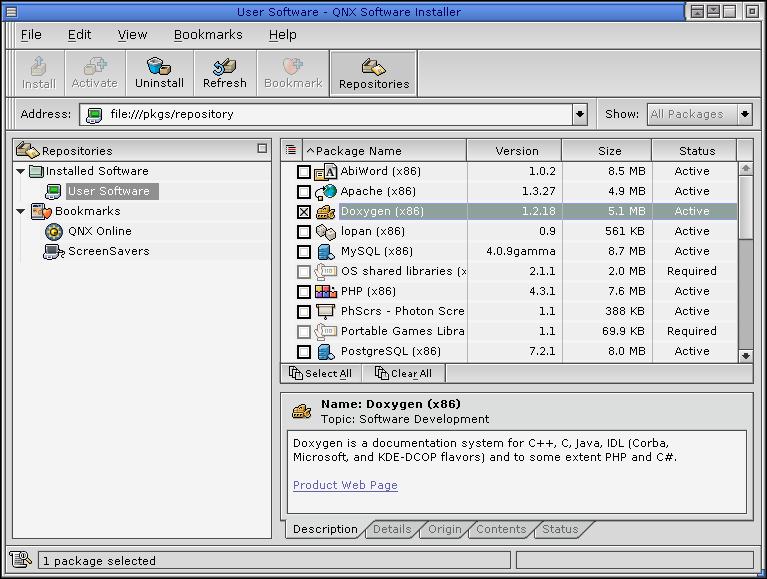Collapse the Installed Software tree node
Screen dimensions: 767x579
point(21,171)
